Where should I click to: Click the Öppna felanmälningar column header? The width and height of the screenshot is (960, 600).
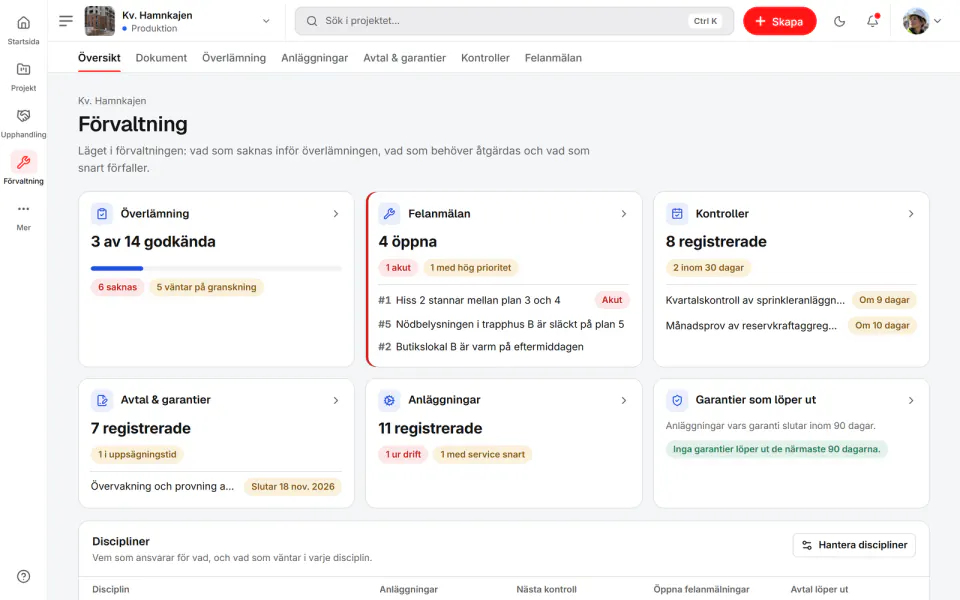point(701,590)
